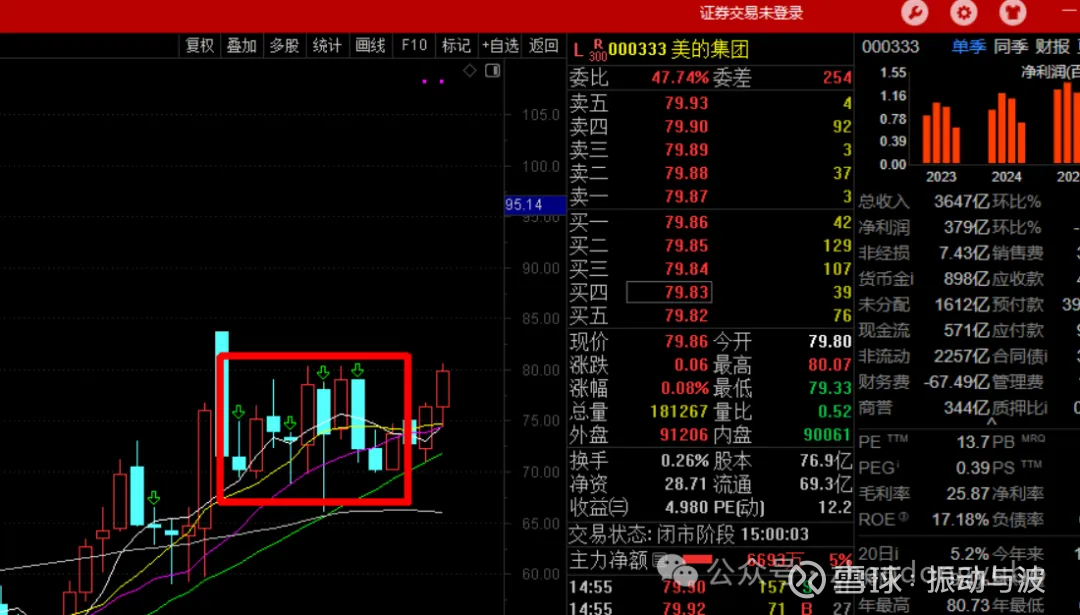Switch to the 单季 tab
Image resolution: width=1080 pixels, height=615 pixels.
tap(968, 47)
